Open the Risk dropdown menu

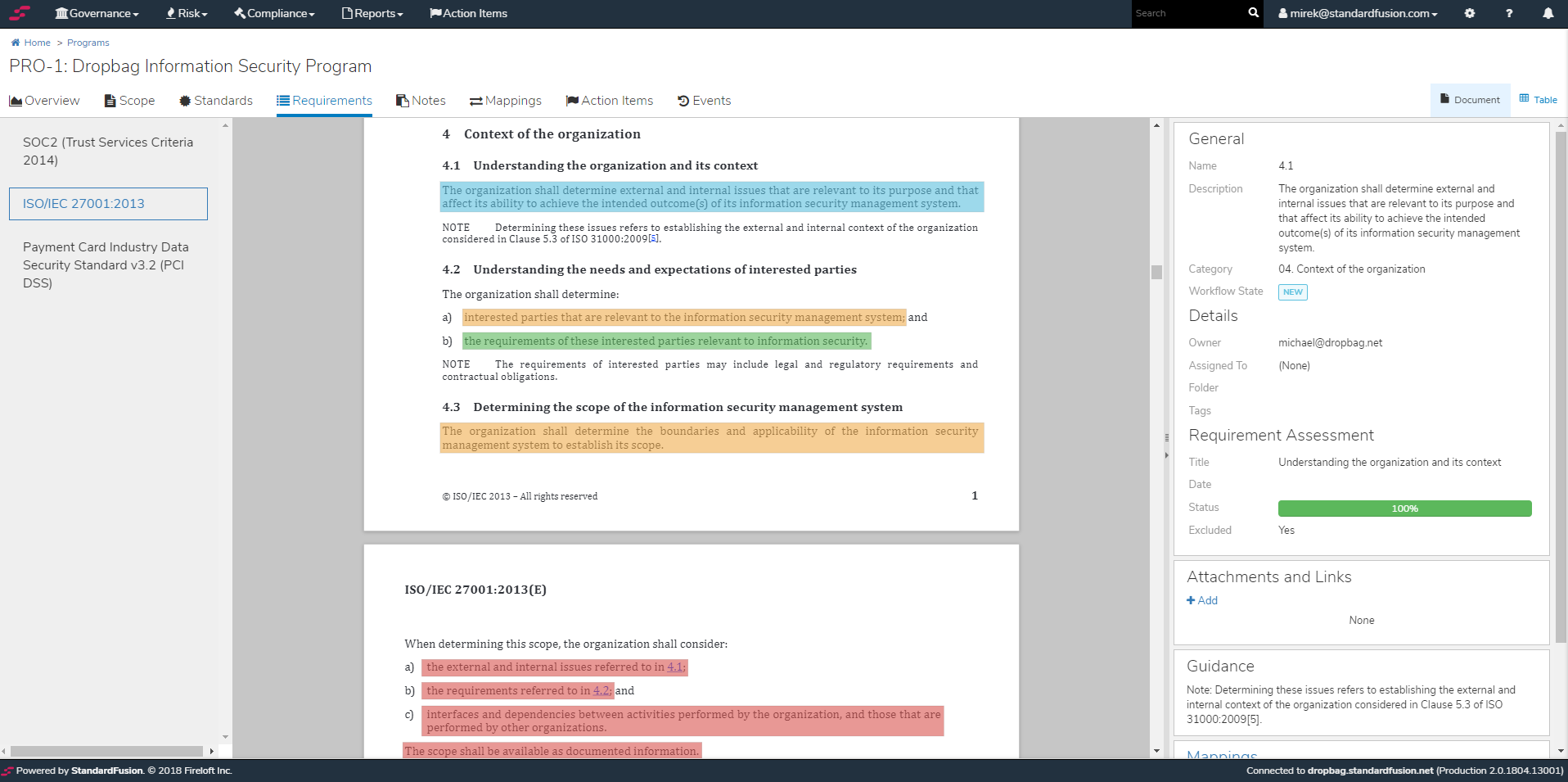(187, 13)
